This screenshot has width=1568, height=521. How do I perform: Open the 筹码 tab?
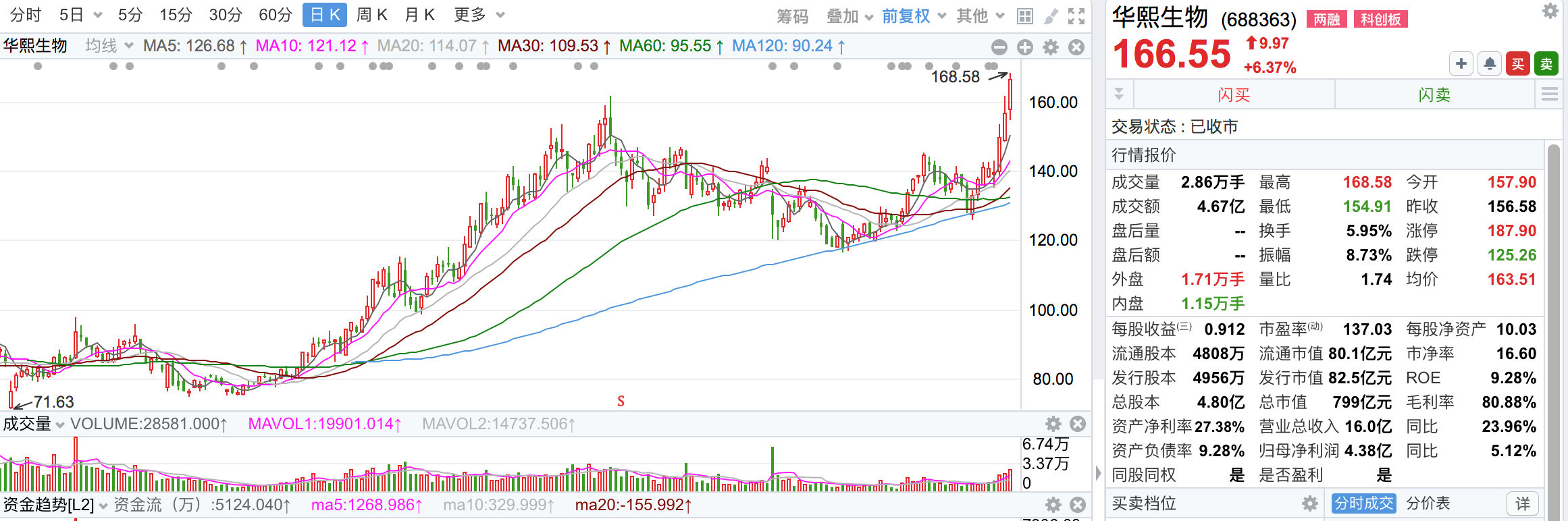pyautogui.click(x=792, y=16)
